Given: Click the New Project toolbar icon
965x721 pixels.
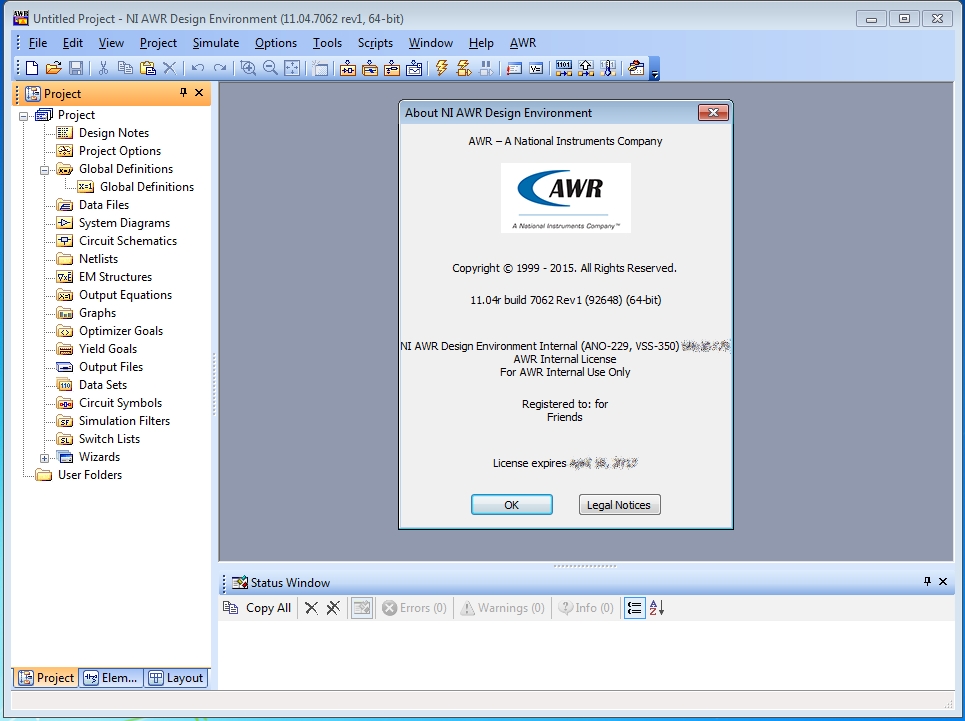Looking at the screenshot, I should click(32, 68).
